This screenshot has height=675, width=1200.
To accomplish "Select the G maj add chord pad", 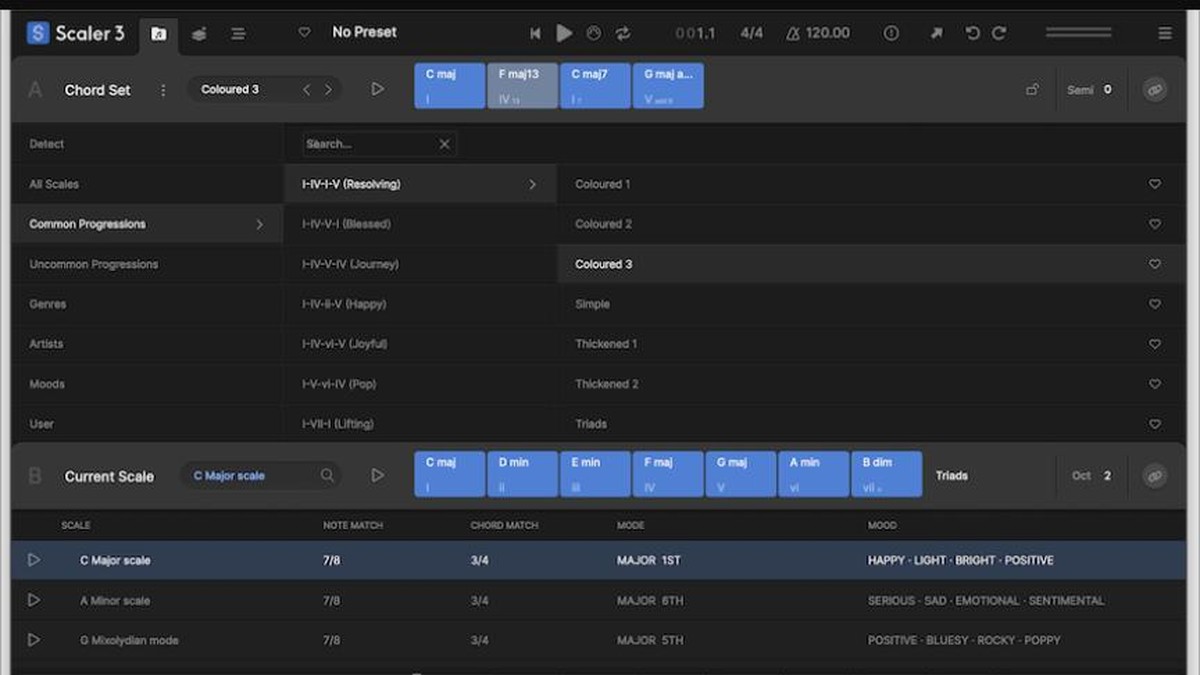I will point(668,86).
